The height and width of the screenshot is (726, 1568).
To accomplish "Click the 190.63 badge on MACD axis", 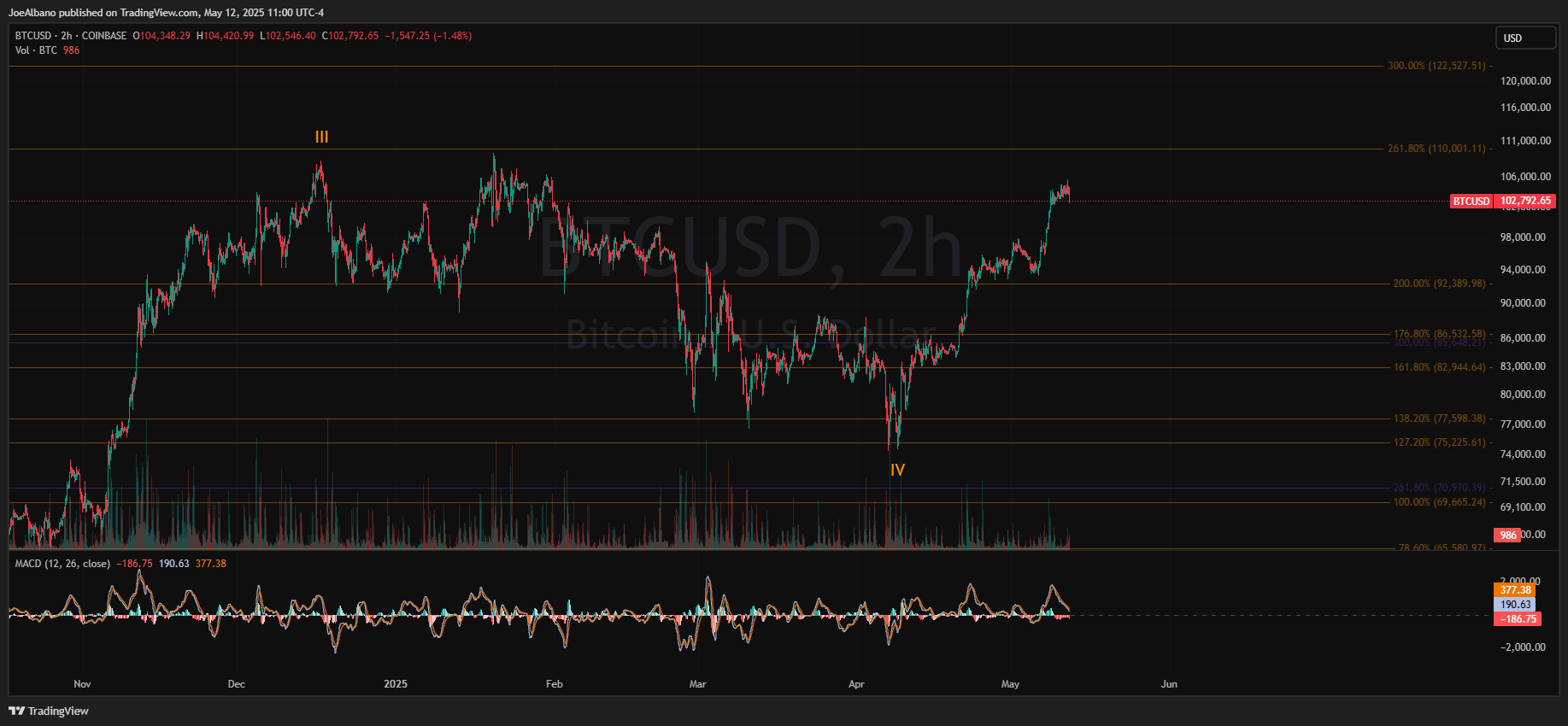I will 1515,605.
